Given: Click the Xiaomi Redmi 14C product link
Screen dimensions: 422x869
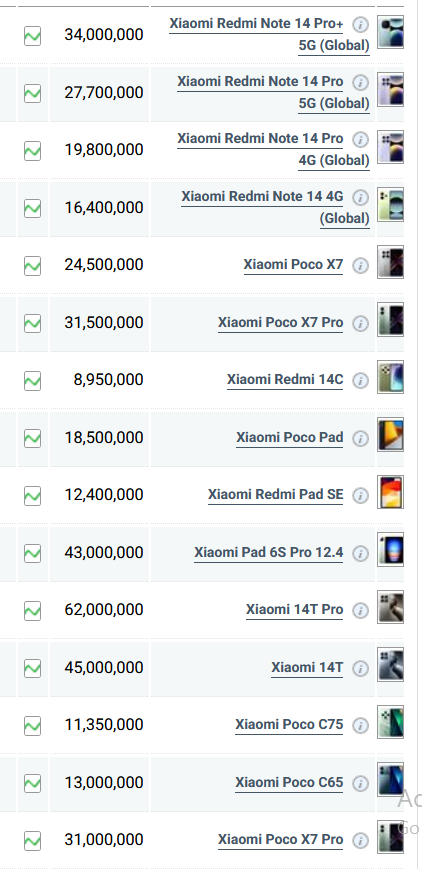Looking at the screenshot, I should 285,380.
